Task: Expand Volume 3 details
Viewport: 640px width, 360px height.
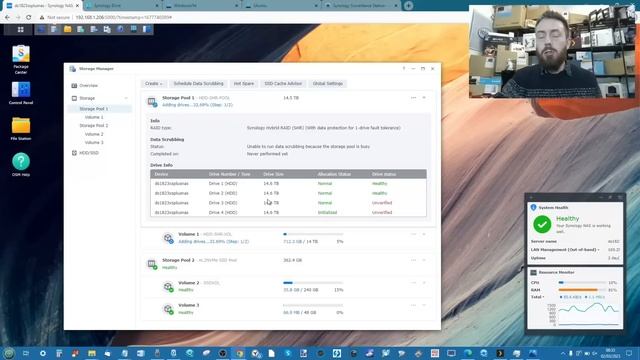Action: point(424,305)
